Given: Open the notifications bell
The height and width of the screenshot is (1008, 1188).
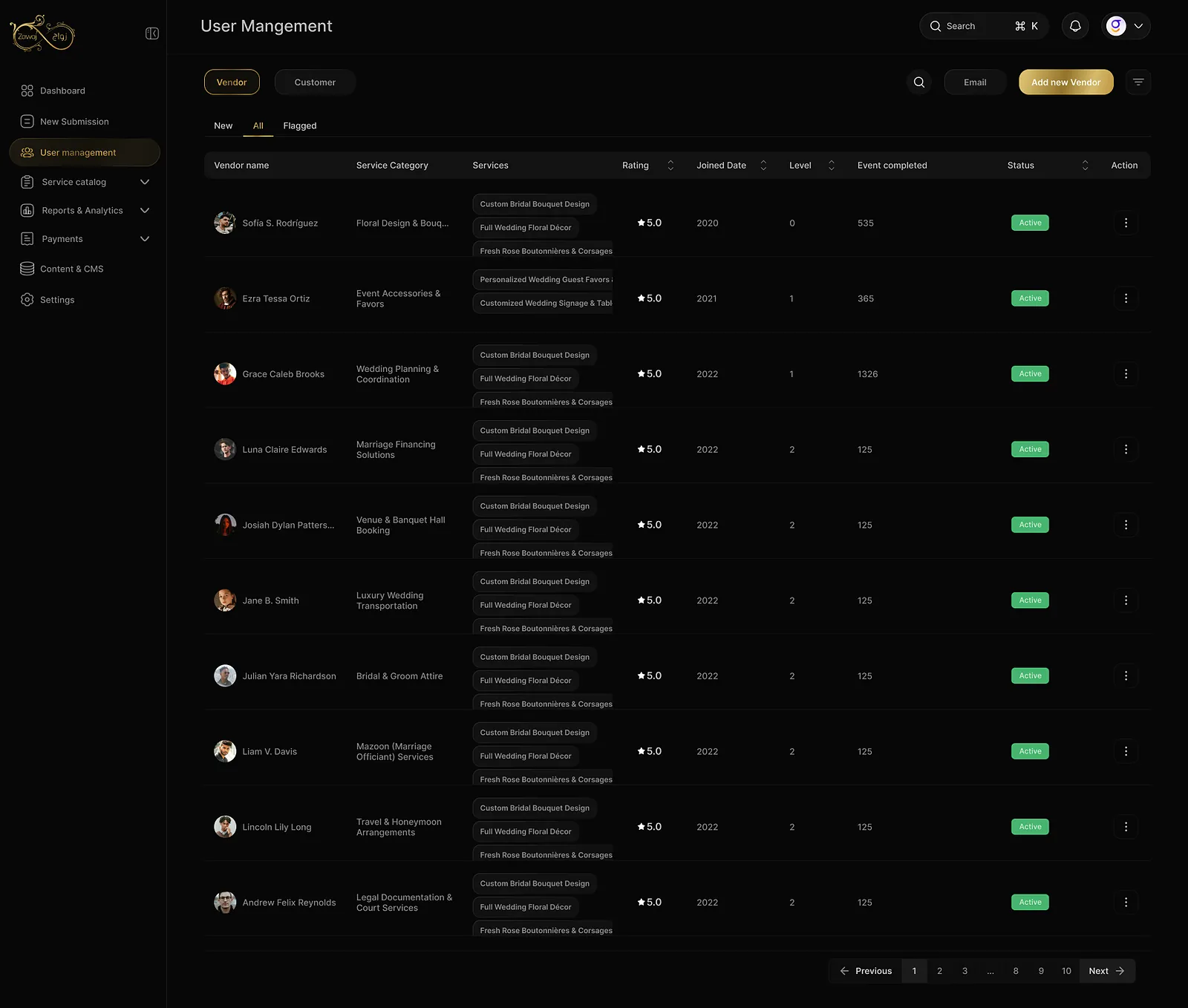Looking at the screenshot, I should [x=1075, y=26].
